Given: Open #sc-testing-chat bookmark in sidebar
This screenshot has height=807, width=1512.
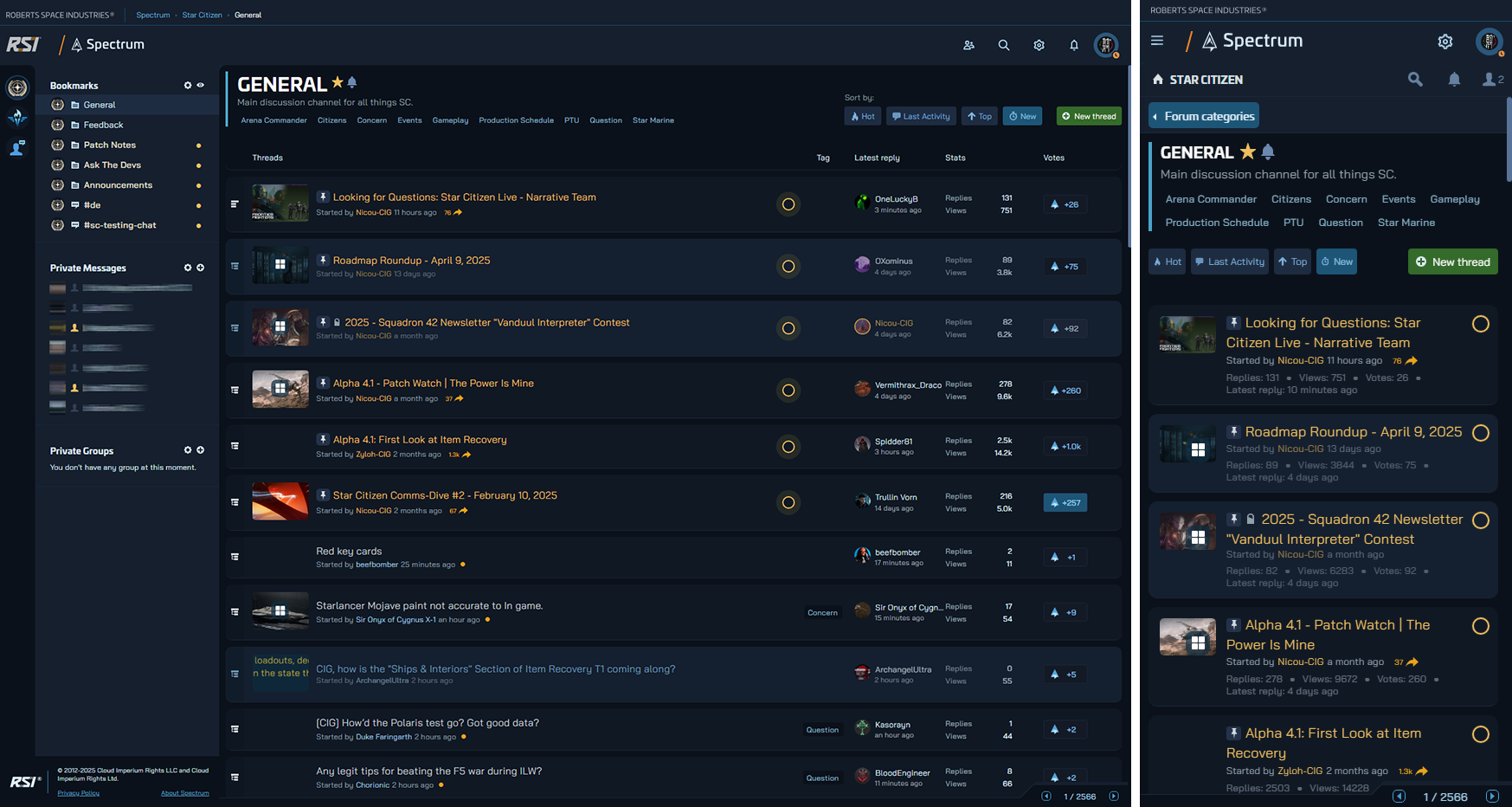Looking at the screenshot, I should click(x=126, y=225).
